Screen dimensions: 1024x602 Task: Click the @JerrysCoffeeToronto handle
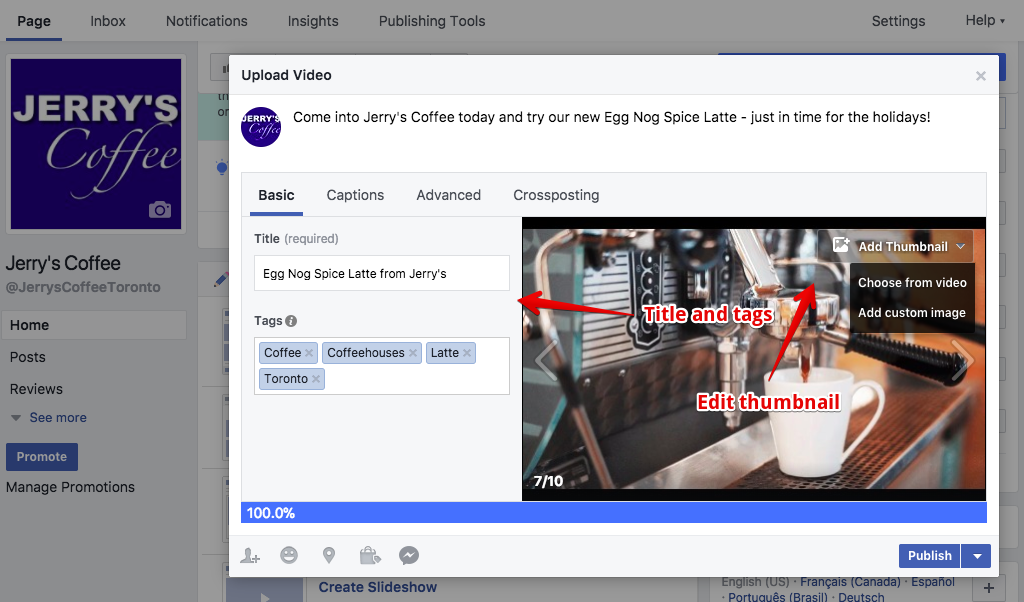pos(83,287)
